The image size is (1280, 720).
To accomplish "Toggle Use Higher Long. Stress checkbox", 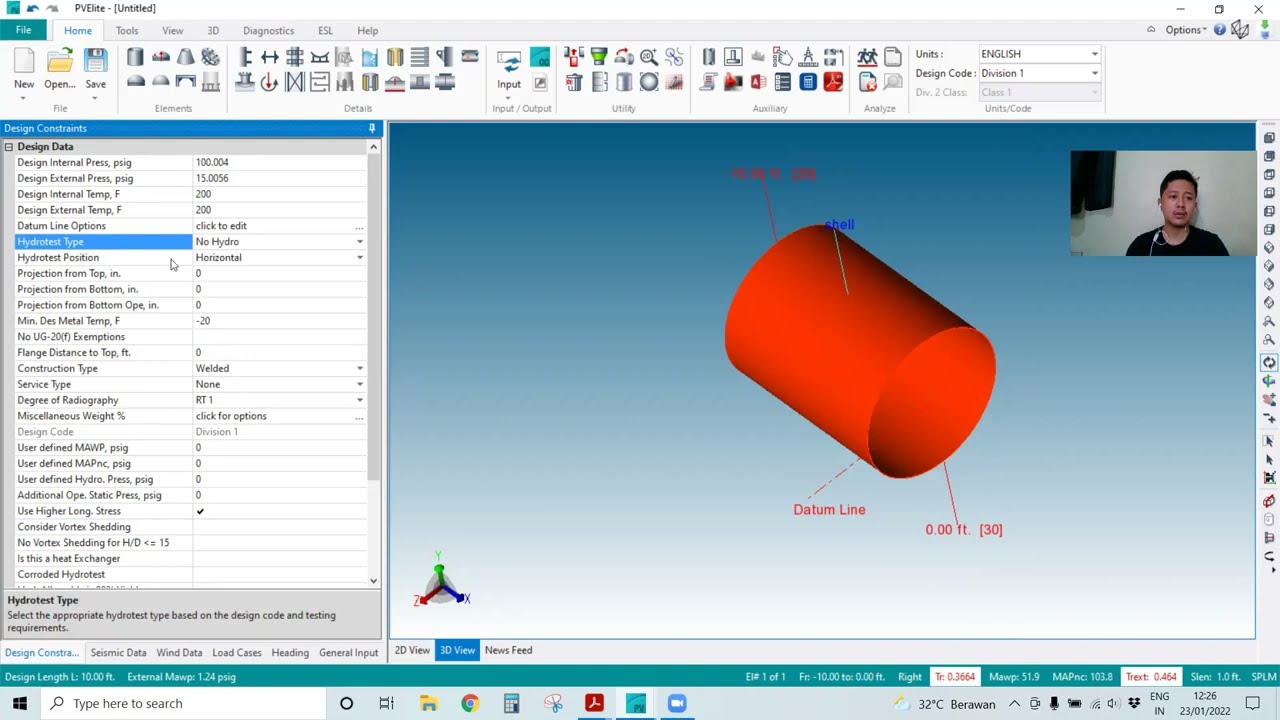I will (200, 511).
